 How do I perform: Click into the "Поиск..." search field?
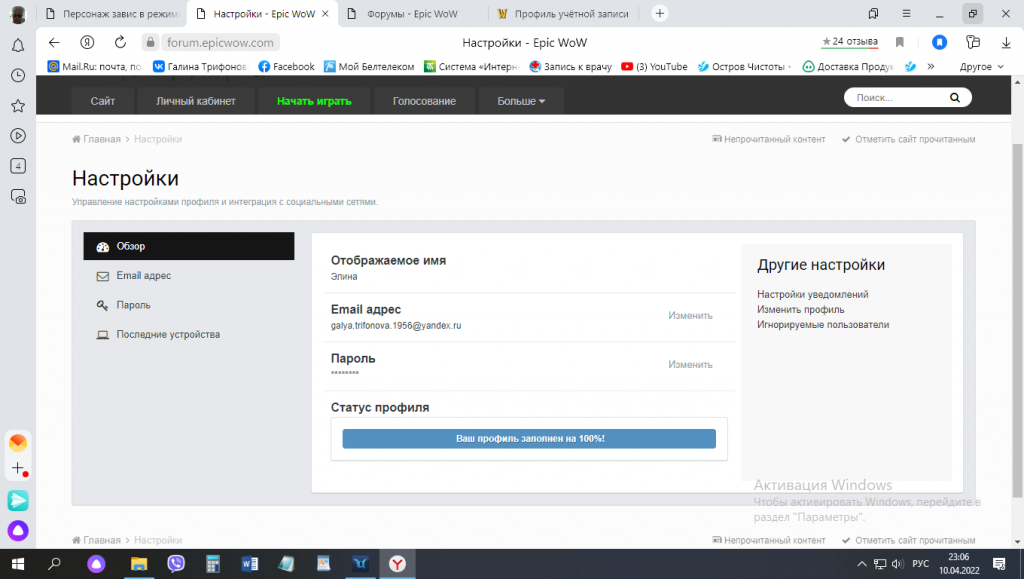coord(895,98)
